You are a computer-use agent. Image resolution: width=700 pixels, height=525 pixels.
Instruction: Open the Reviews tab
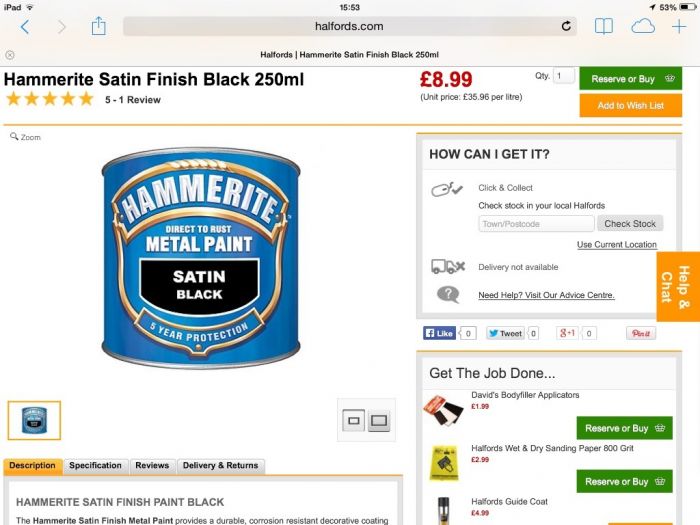(152, 466)
